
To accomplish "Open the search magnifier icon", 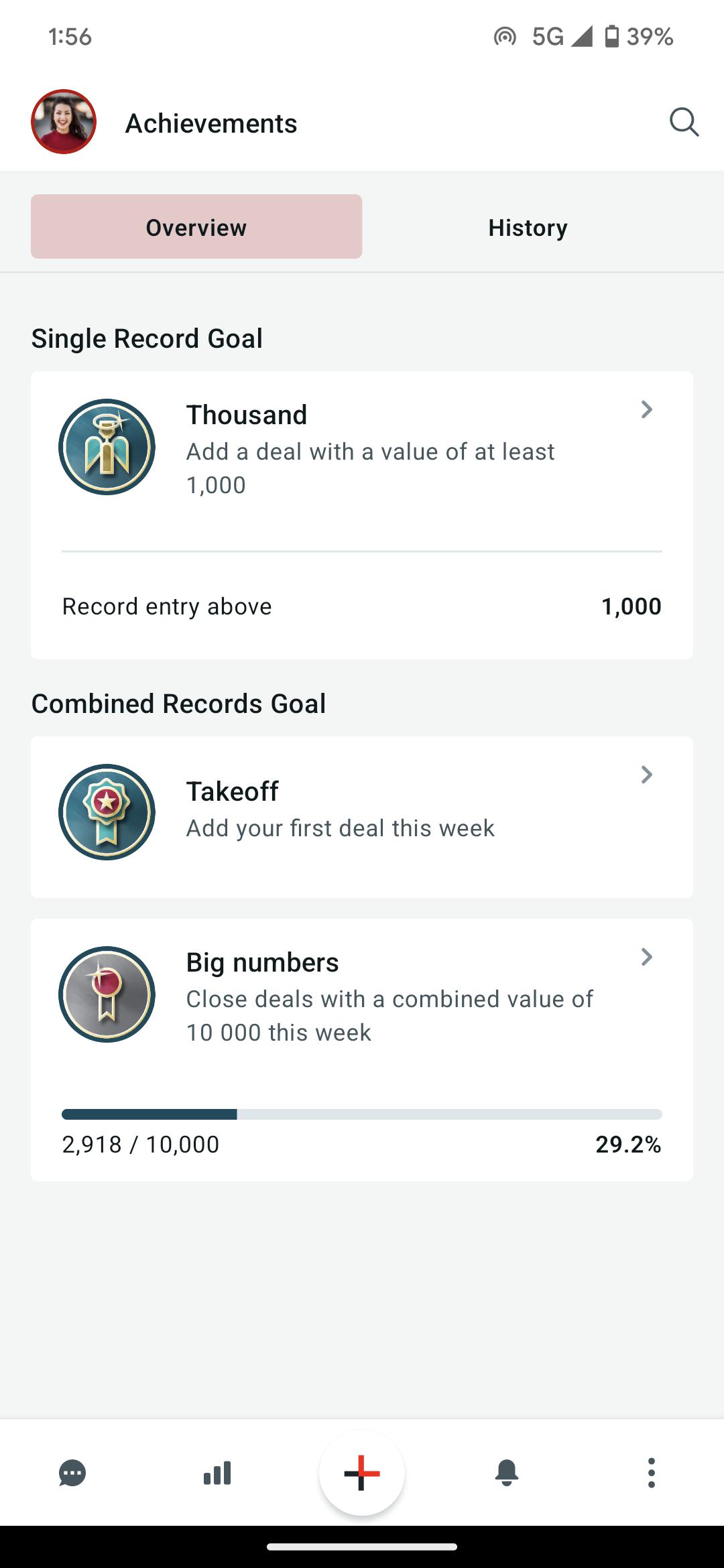I will coord(684,123).
